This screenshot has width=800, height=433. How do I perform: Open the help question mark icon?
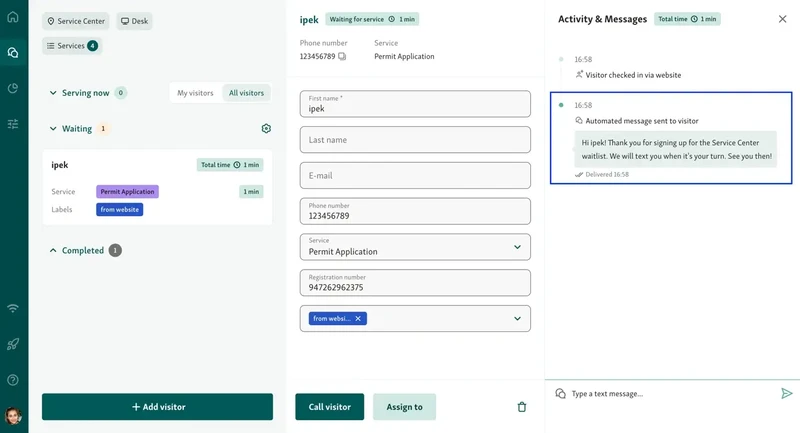tap(13, 380)
